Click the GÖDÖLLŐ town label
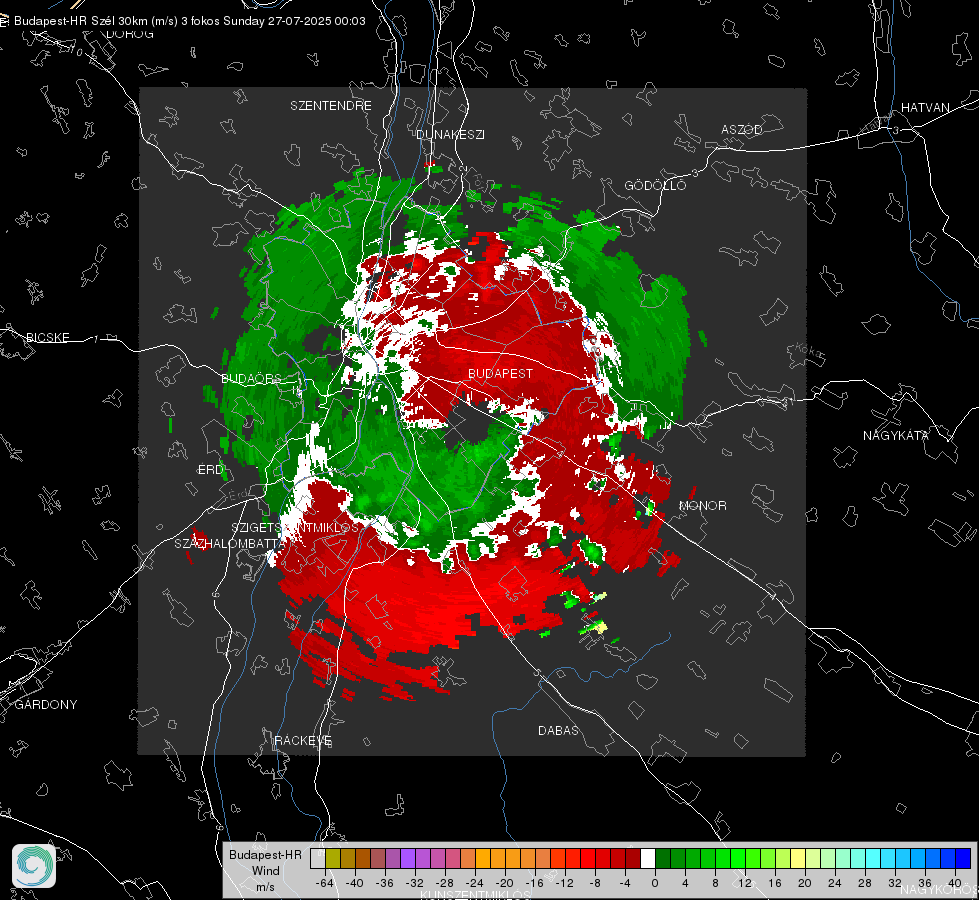 click(655, 185)
